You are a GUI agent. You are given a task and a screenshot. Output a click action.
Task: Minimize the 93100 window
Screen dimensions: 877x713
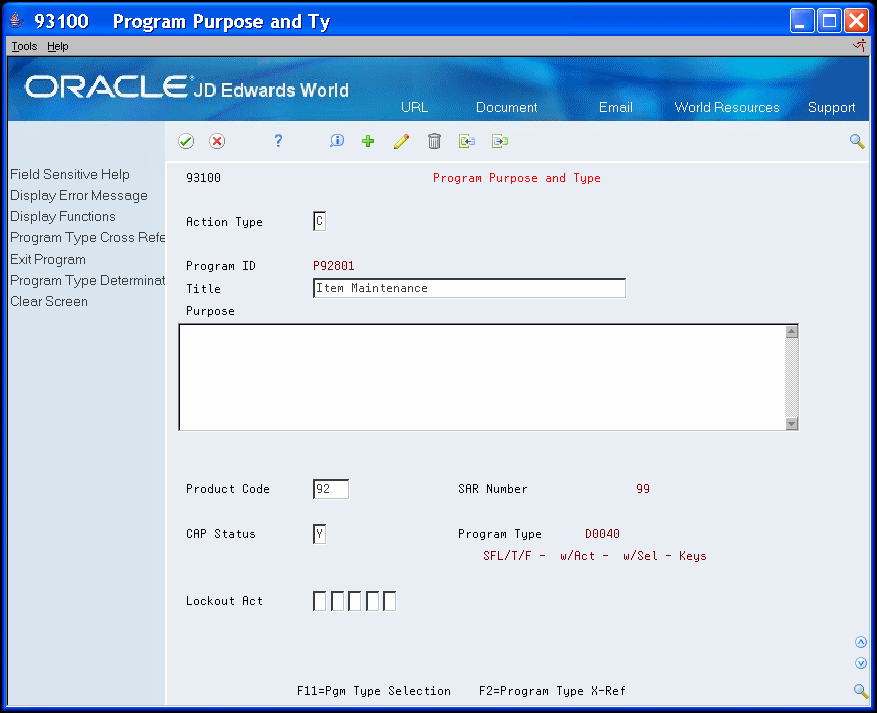pyautogui.click(x=801, y=21)
